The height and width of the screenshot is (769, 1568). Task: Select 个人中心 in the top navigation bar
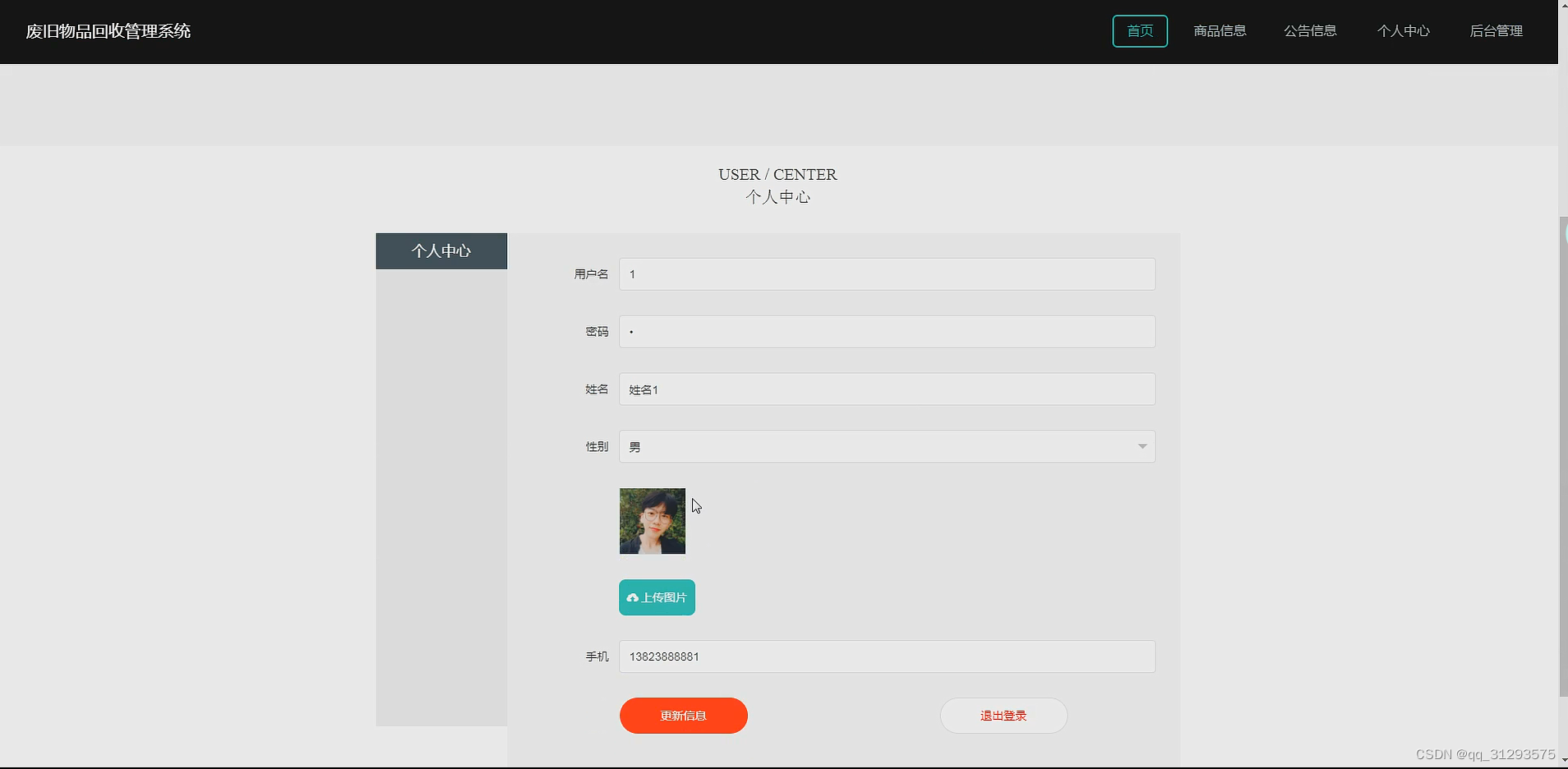(1403, 31)
